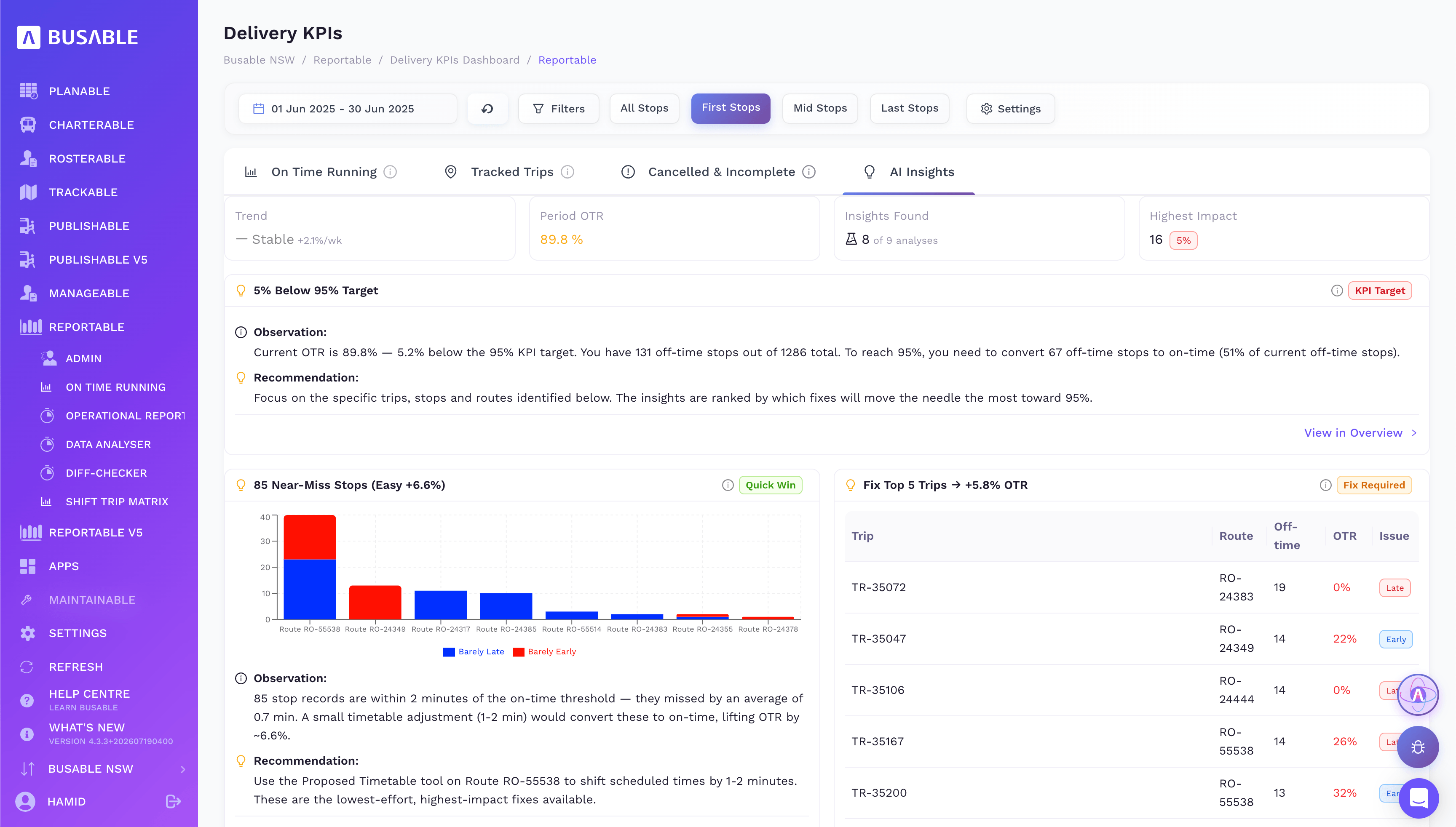Open Rosterable person icon

point(28,158)
